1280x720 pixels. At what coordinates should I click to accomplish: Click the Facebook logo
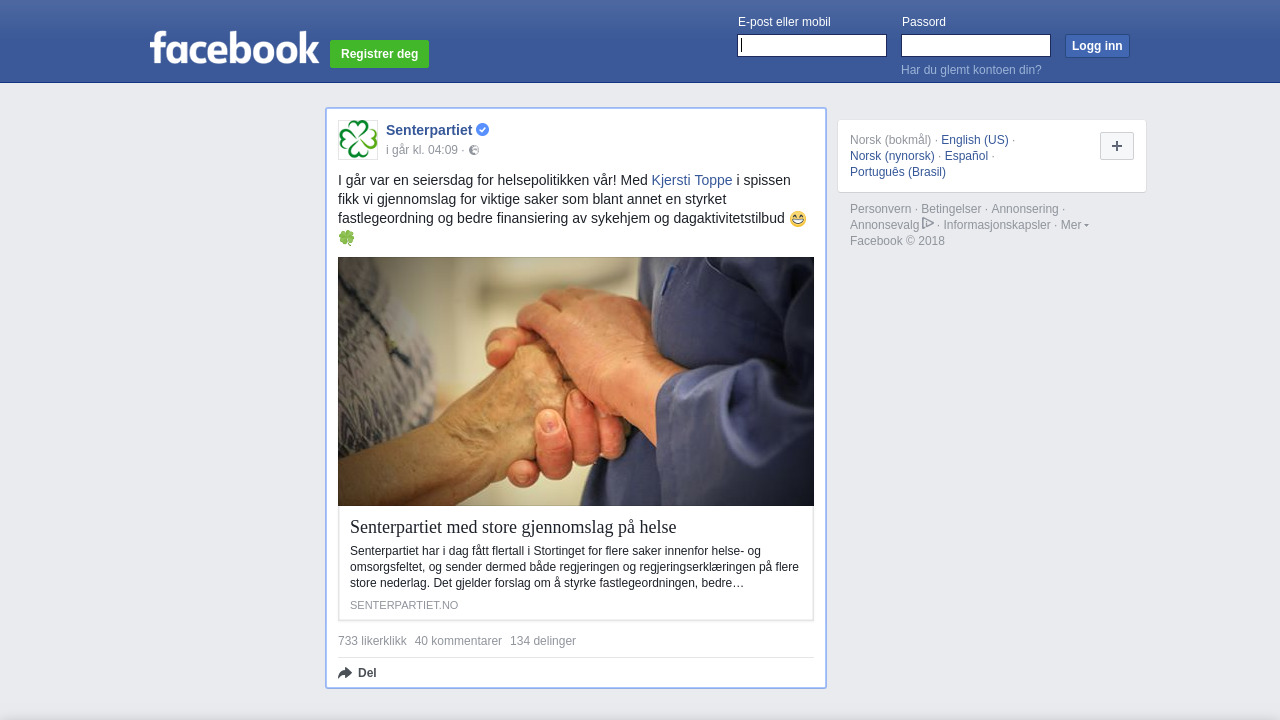pos(235,47)
